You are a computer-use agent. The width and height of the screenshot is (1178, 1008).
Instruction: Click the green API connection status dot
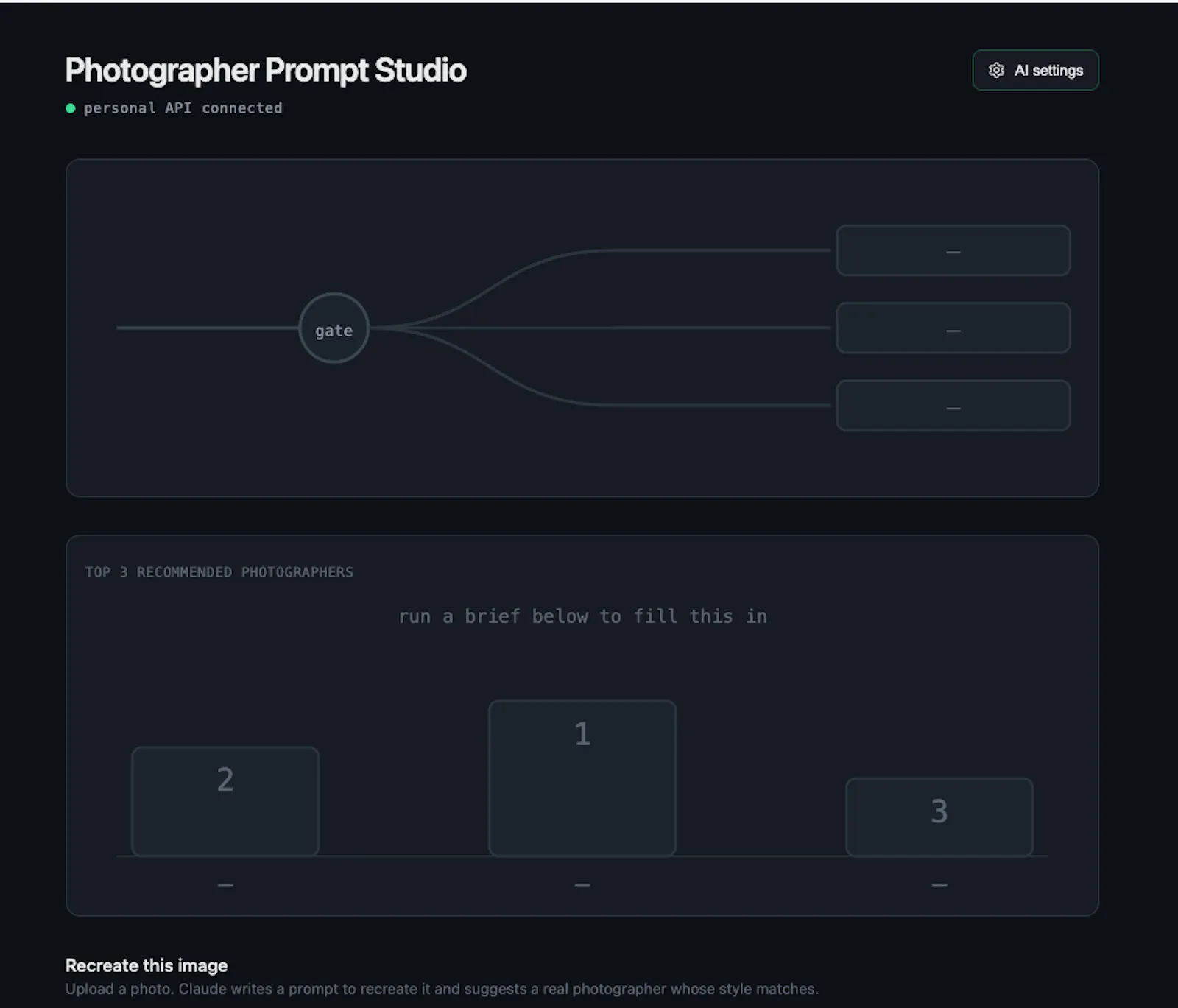tap(71, 108)
